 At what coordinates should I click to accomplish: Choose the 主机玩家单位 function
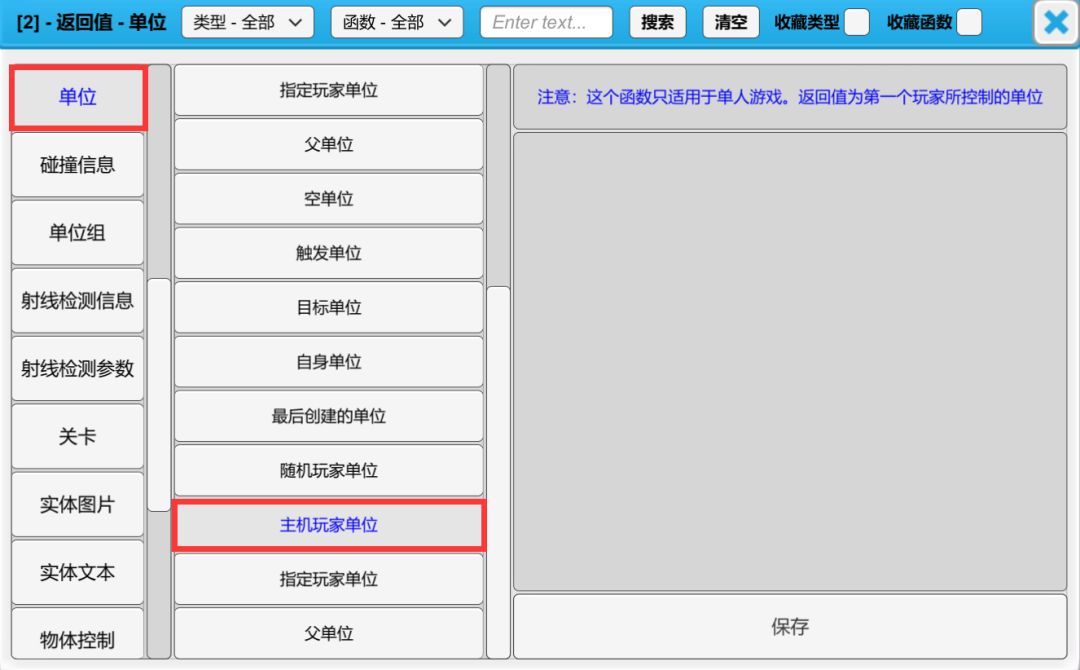point(328,525)
